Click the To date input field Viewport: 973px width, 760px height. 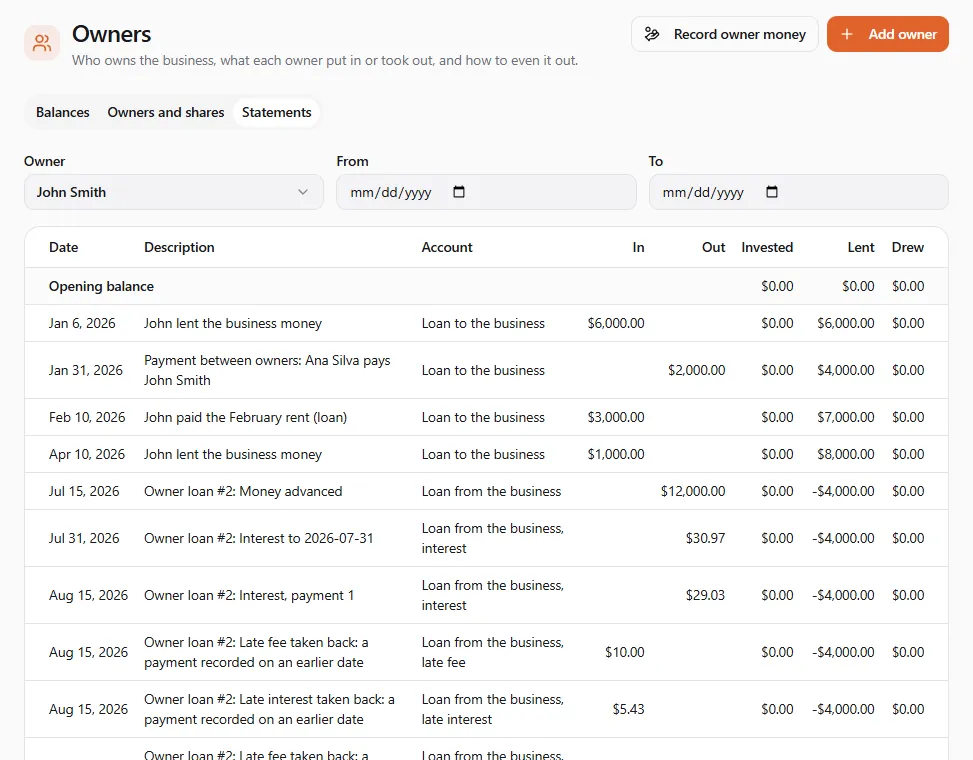[799, 192]
